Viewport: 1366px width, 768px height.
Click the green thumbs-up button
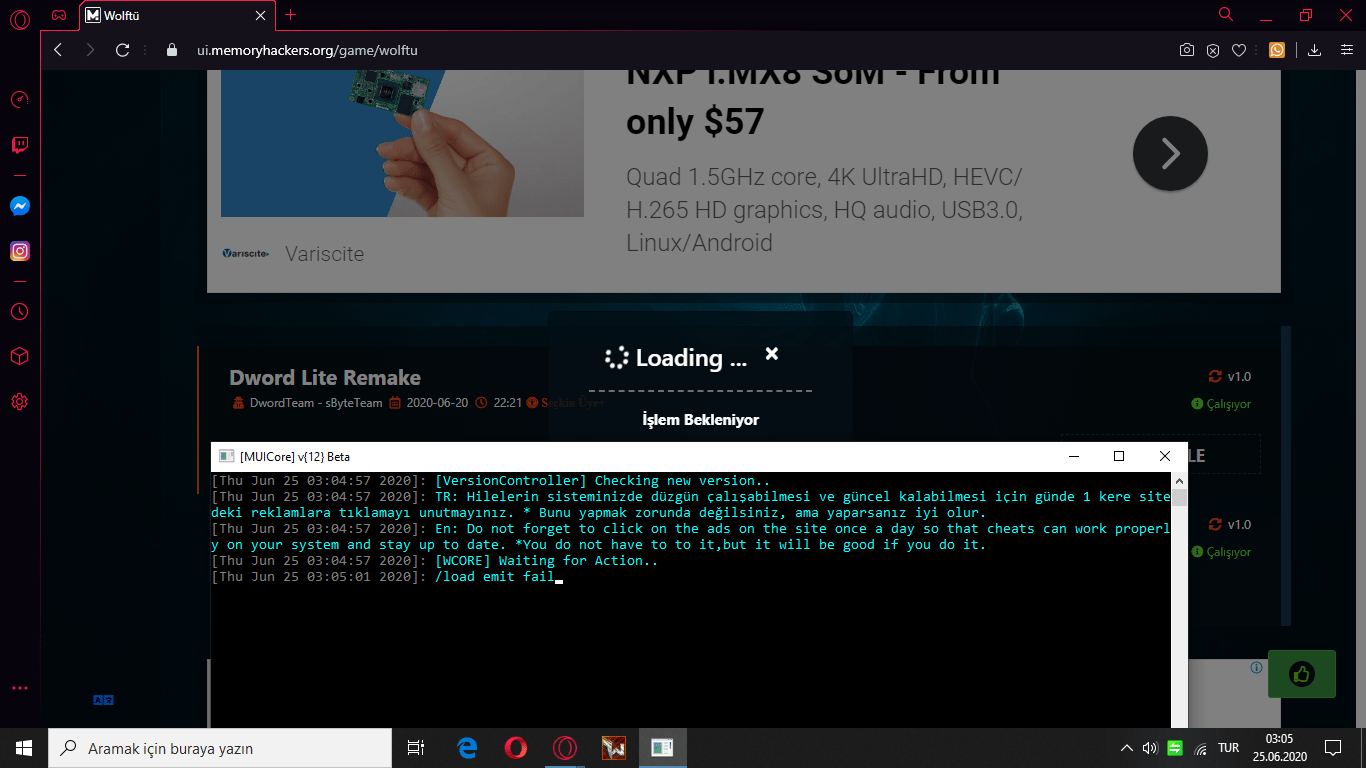click(x=1301, y=674)
